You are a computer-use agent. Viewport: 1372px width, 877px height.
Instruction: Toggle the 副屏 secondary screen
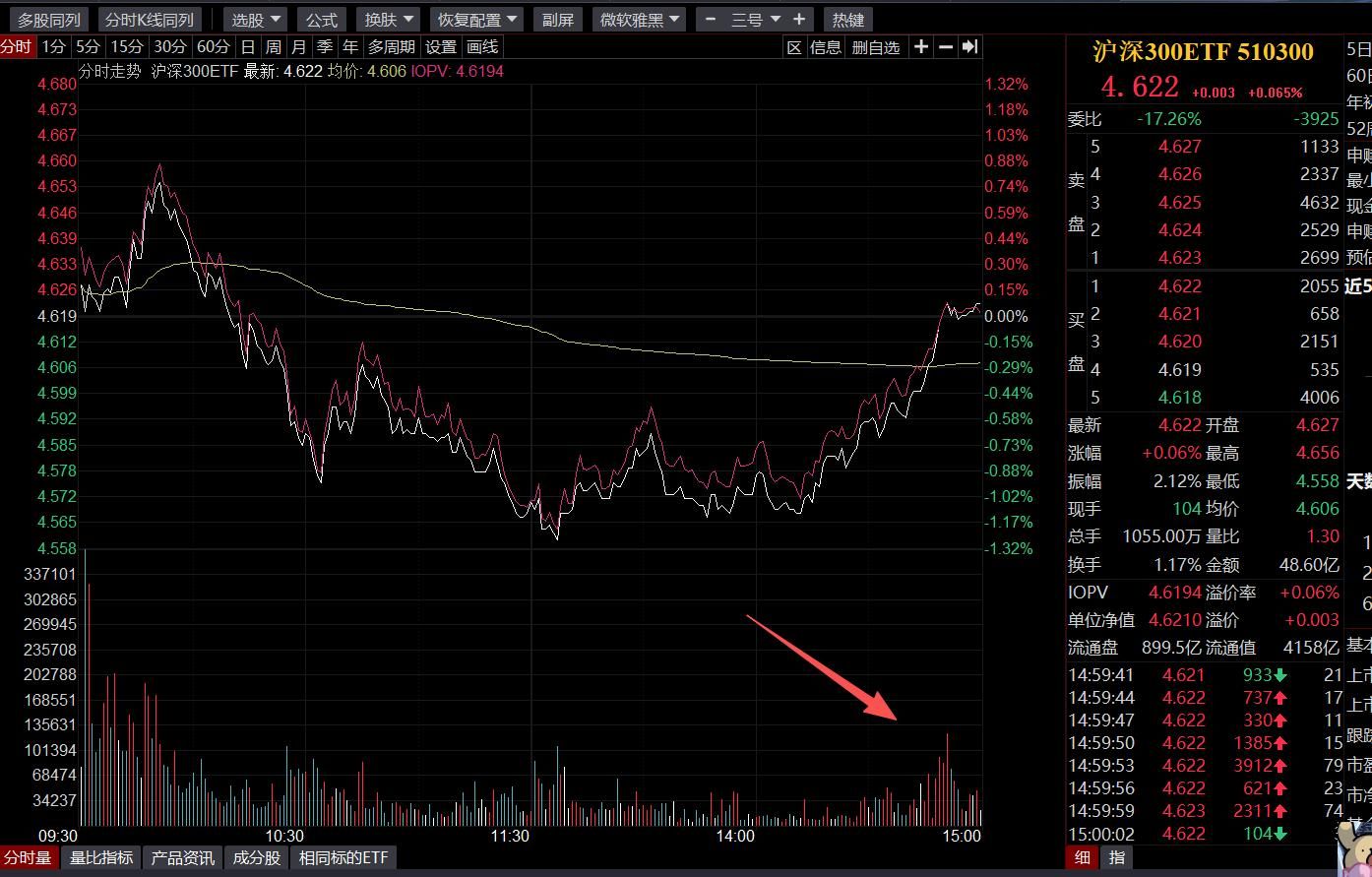click(558, 20)
